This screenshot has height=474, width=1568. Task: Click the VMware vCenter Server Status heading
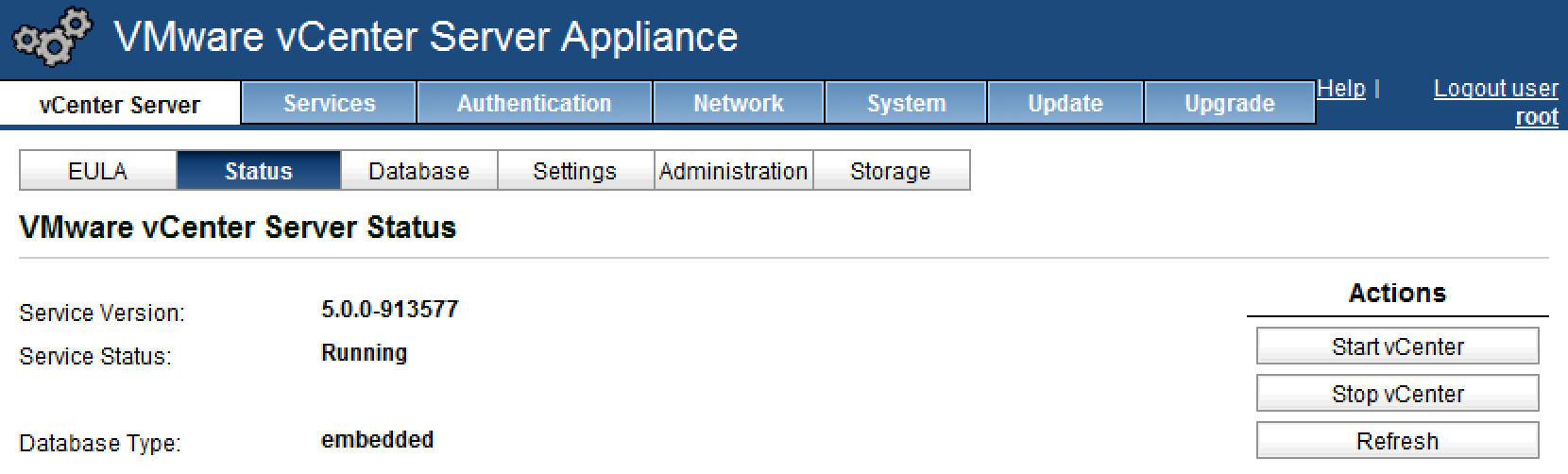point(238,228)
